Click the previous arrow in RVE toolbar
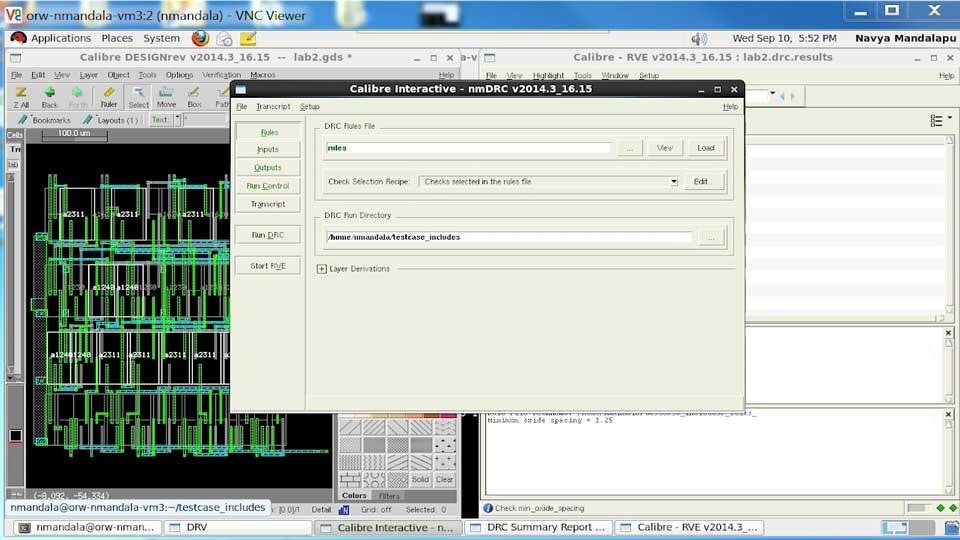960x540 pixels. click(x=782, y=96)
